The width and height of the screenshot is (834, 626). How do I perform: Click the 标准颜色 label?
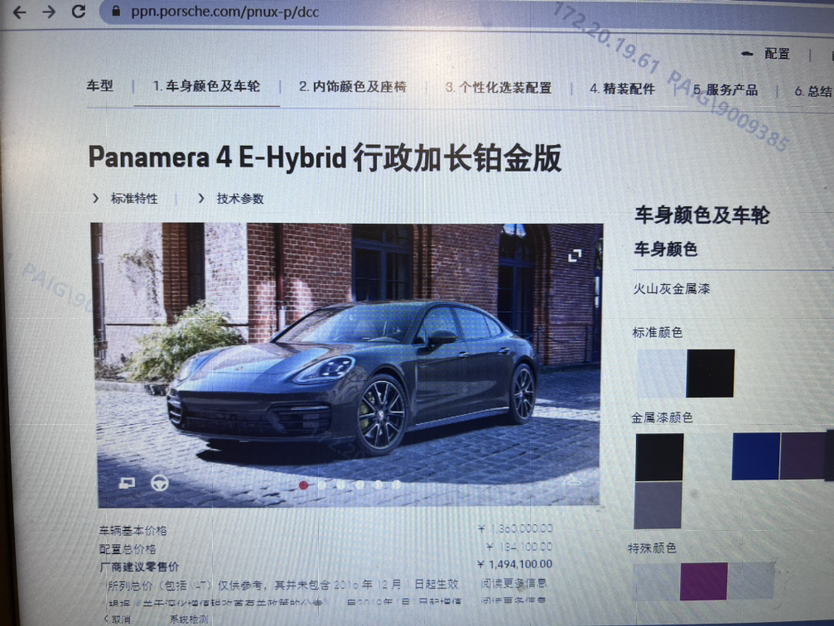tap(657, 332)
